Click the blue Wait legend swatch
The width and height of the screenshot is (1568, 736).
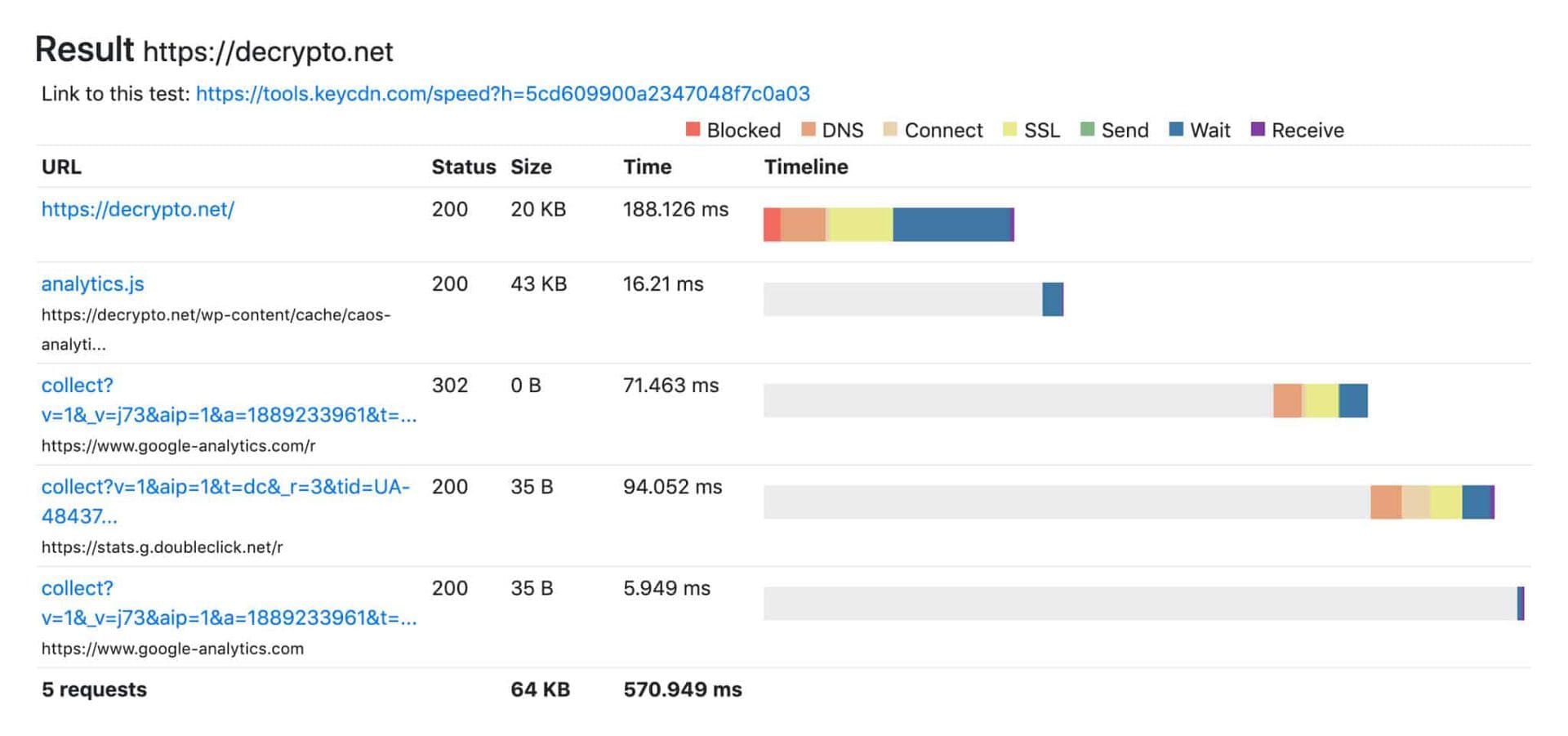click(x=1176, y=129)
